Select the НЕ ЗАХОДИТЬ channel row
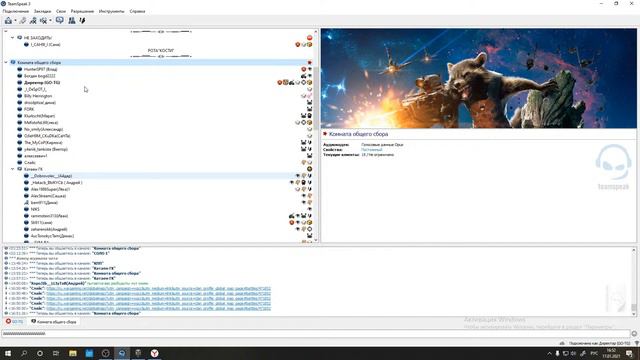This screenshot has height=360, width=640. point(161,38)
